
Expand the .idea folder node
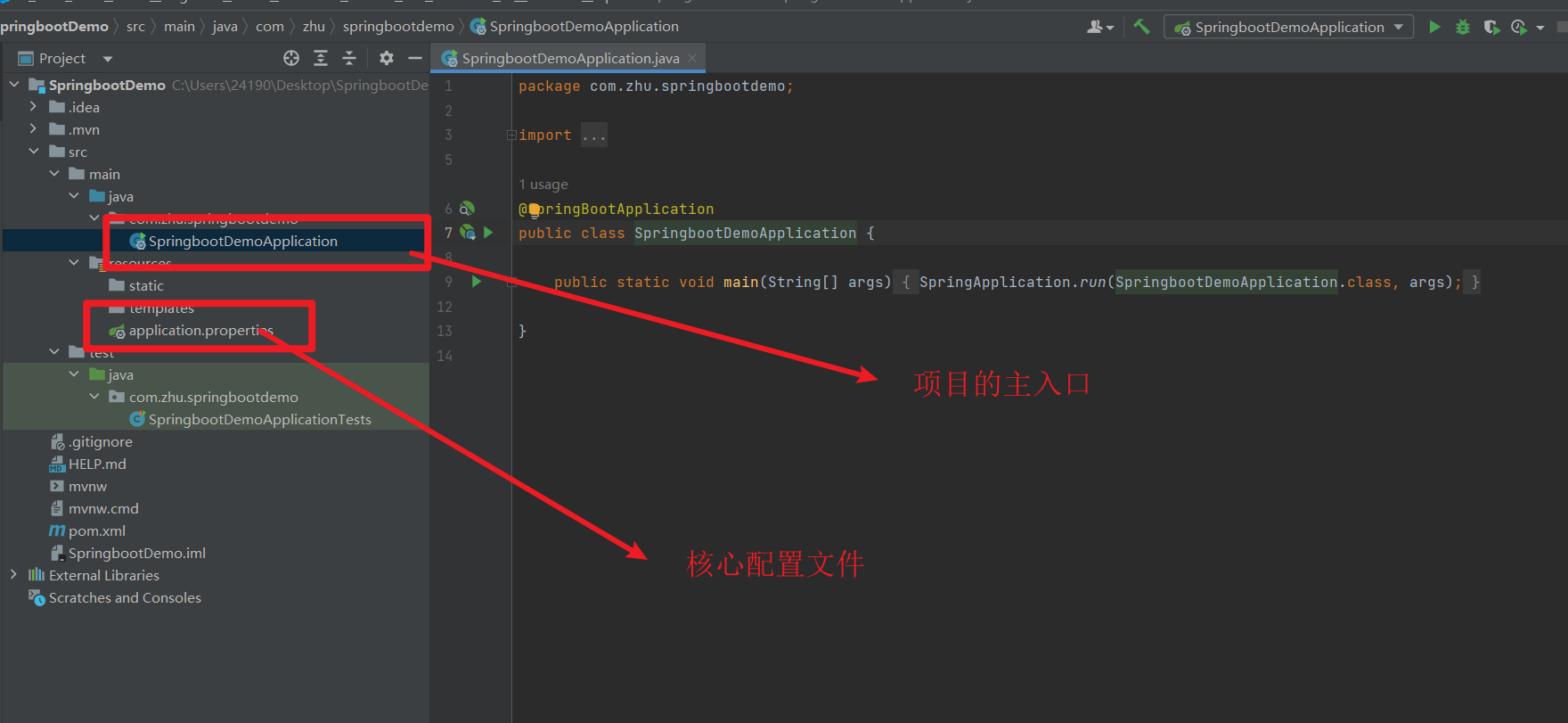pyautogui.click(x=33, y=107)
